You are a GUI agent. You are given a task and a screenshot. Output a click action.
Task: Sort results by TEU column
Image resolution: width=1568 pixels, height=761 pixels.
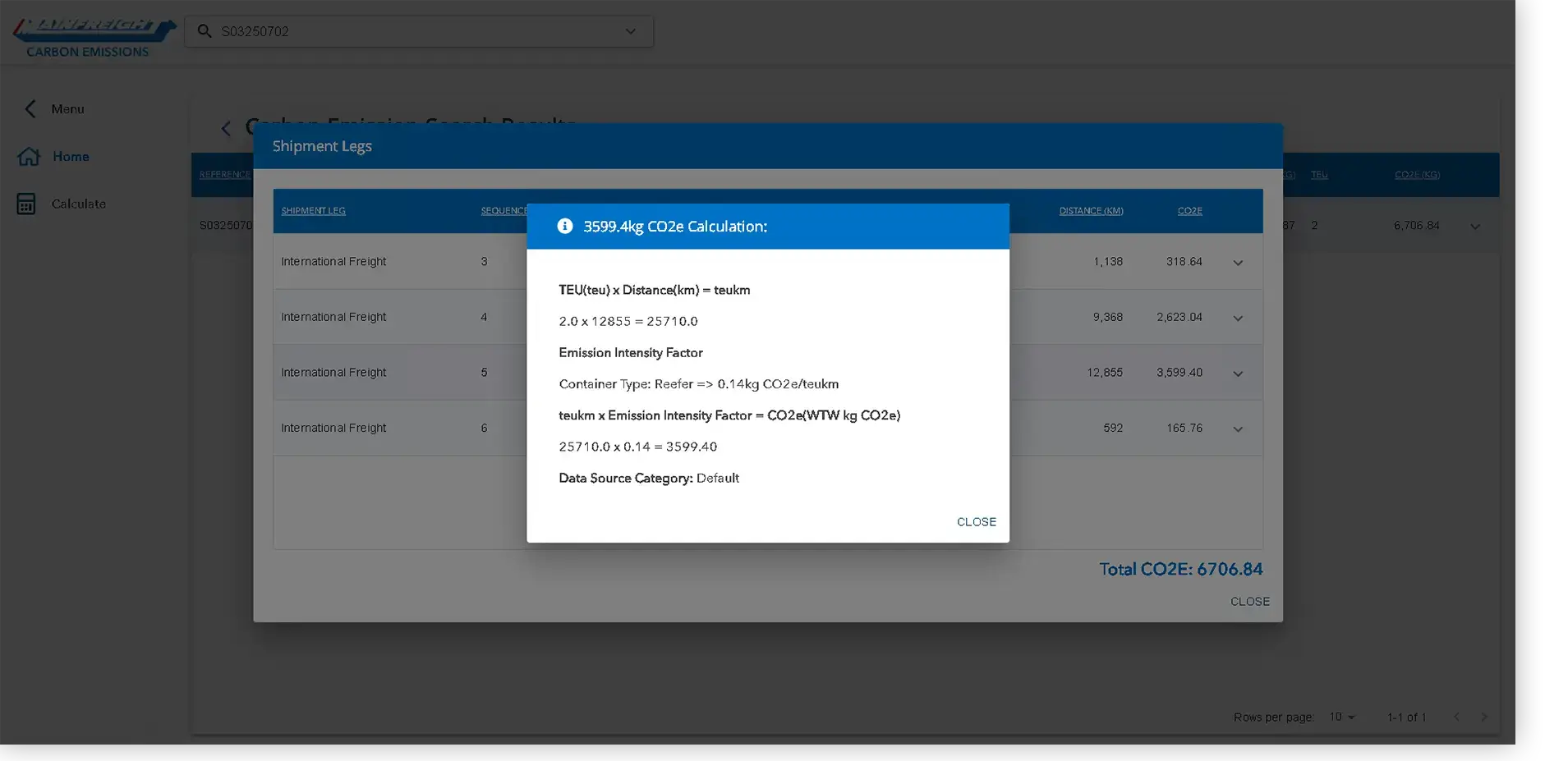point(1319,175)
